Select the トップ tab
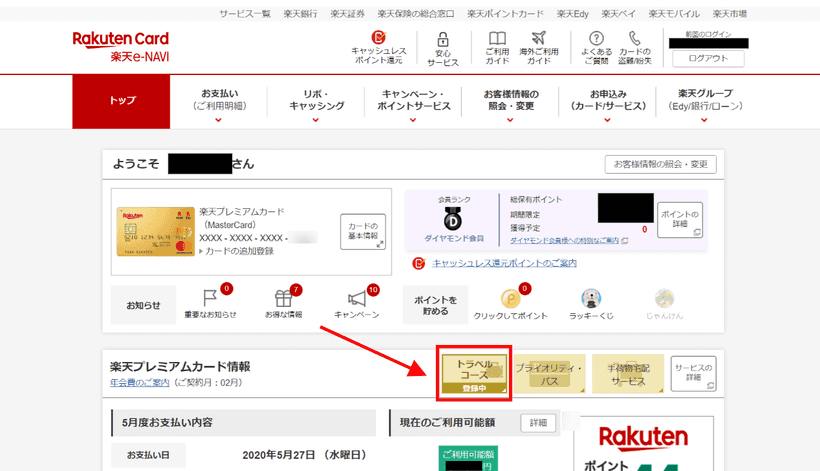The image size is (820, 471). point(121,101)
